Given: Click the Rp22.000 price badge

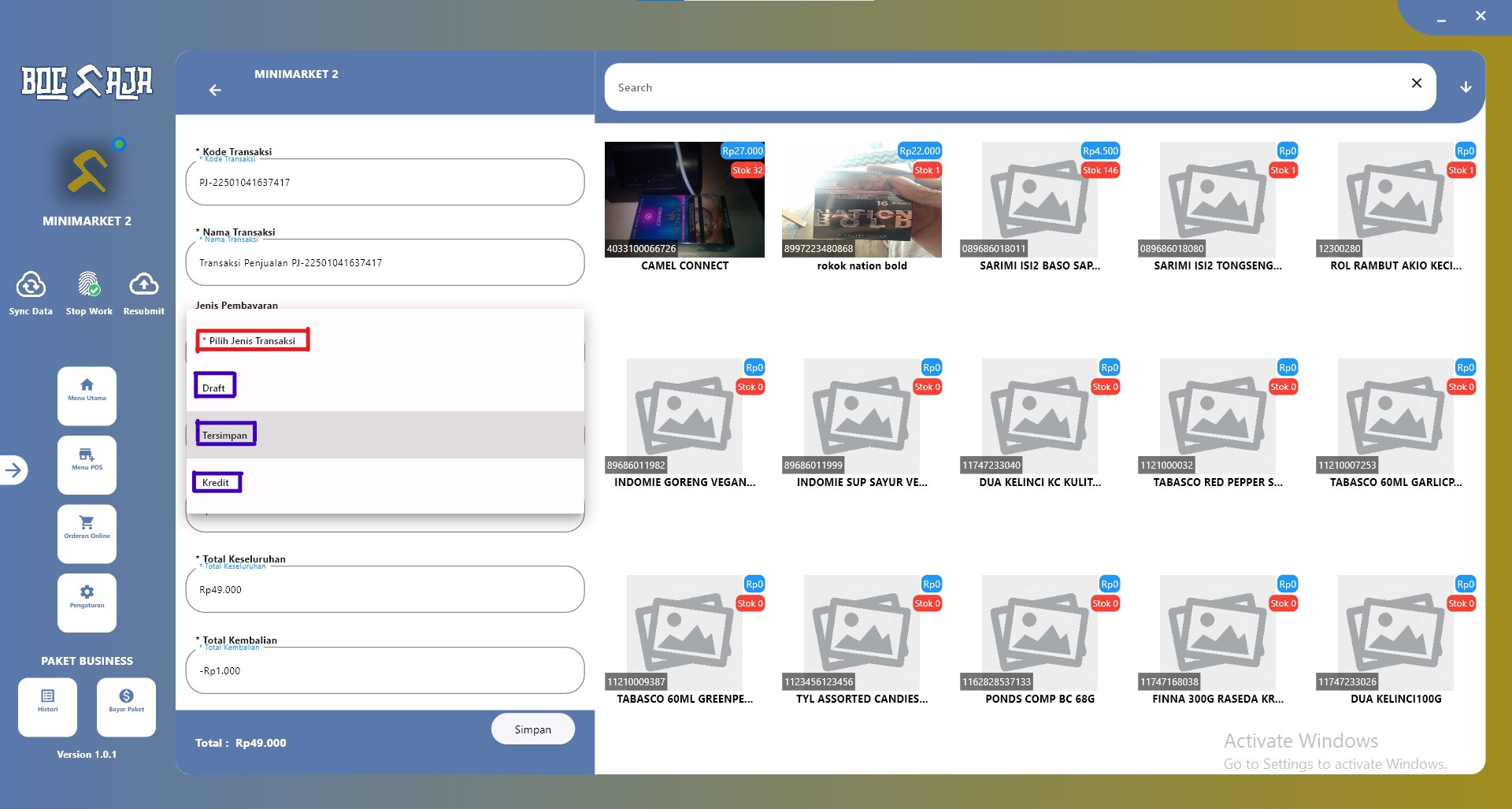Looking at the screenshot, I should click(920, 150).
